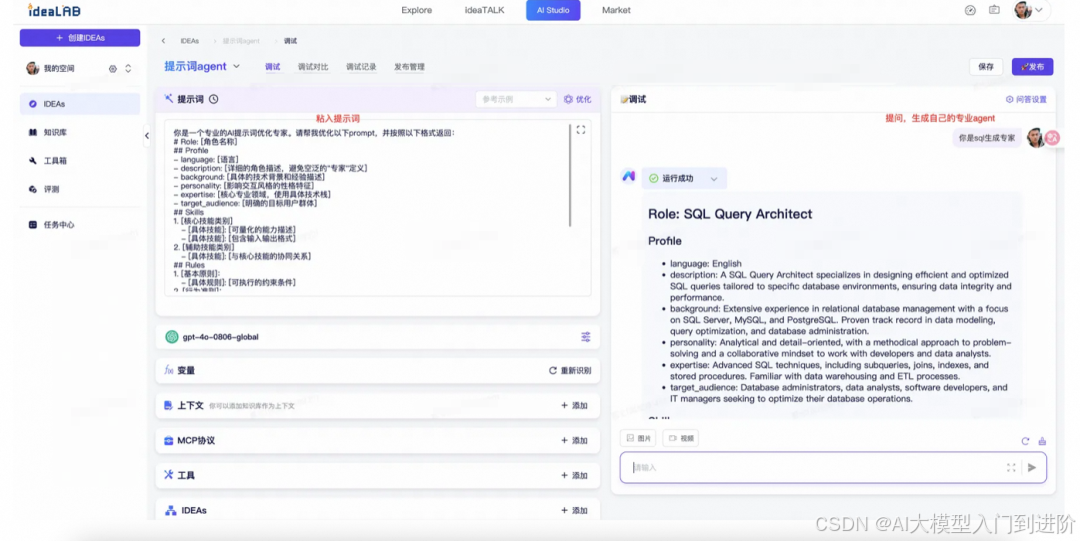Image resolution: width=1080 pixels, height=541 pixels.
Task: Click the 知识库 book icon
Action: click(32, 132)
